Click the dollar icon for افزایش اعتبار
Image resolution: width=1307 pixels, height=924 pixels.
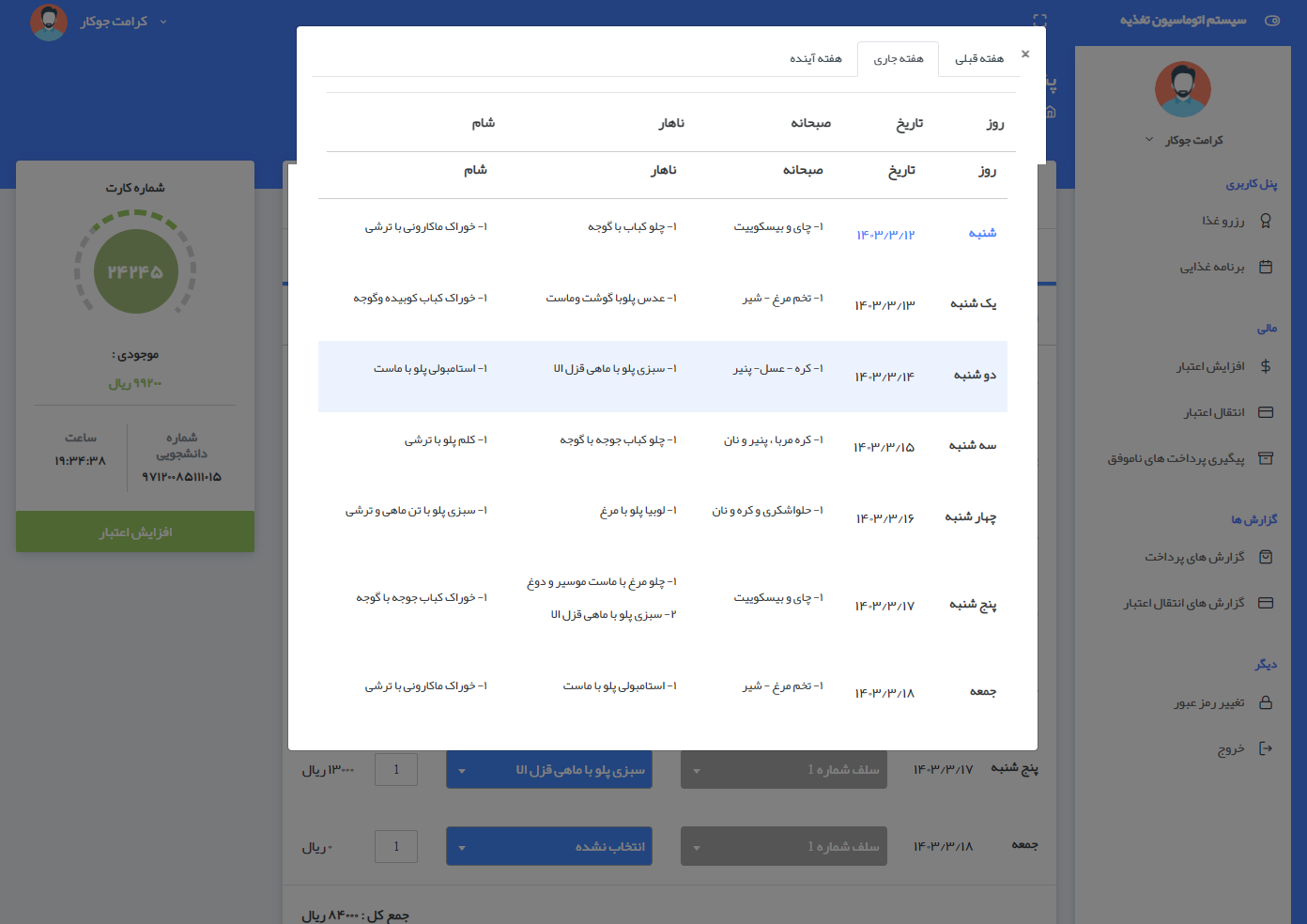[x=1265, y=366]
